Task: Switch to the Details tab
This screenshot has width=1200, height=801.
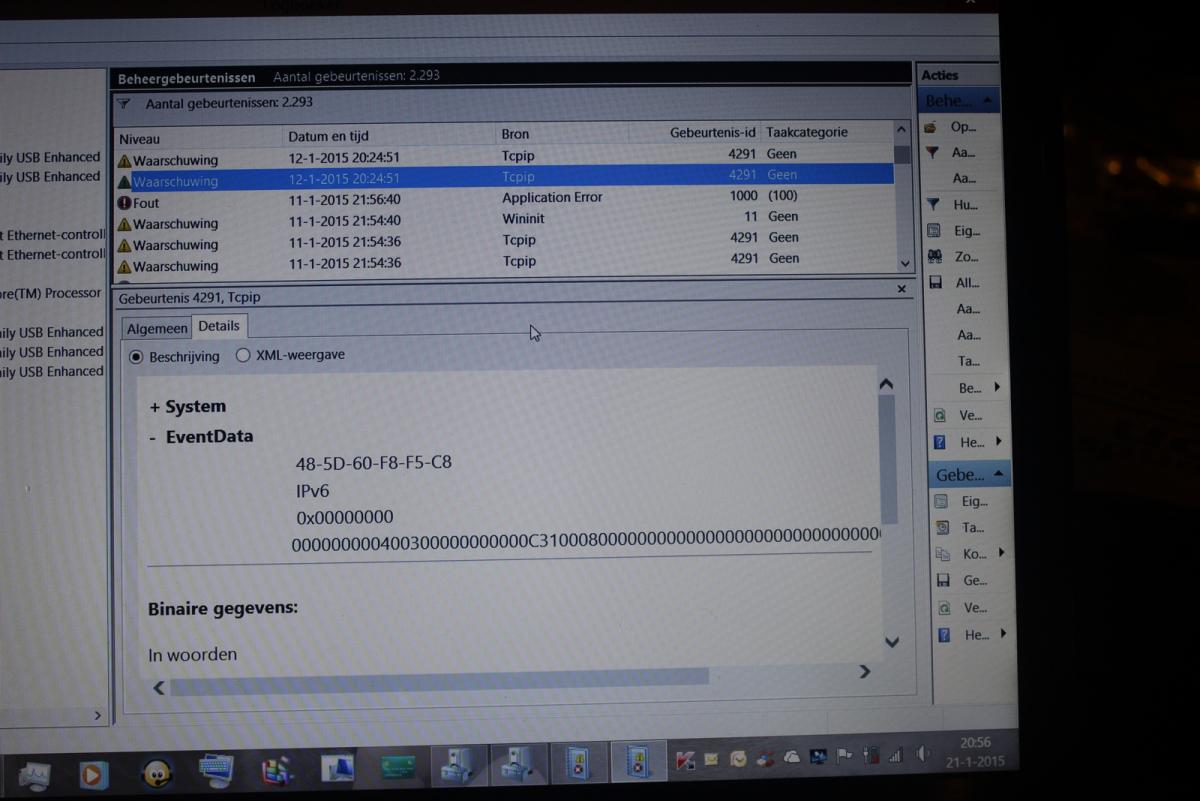Action: coord(219,326)
